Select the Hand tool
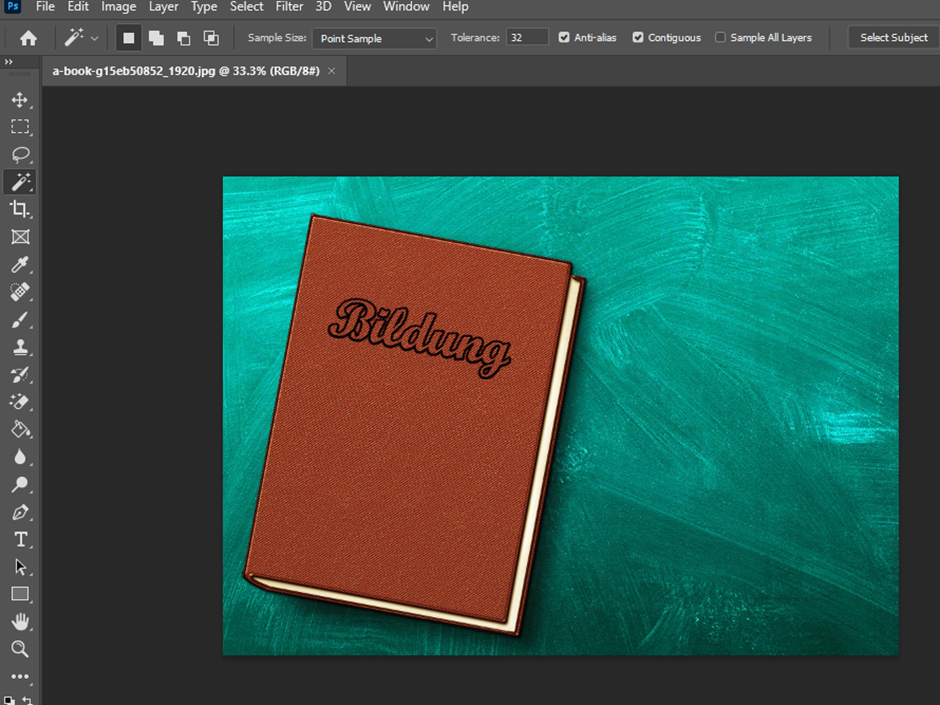The height and width of the screenshot is (705, 940). coord(20,622)
